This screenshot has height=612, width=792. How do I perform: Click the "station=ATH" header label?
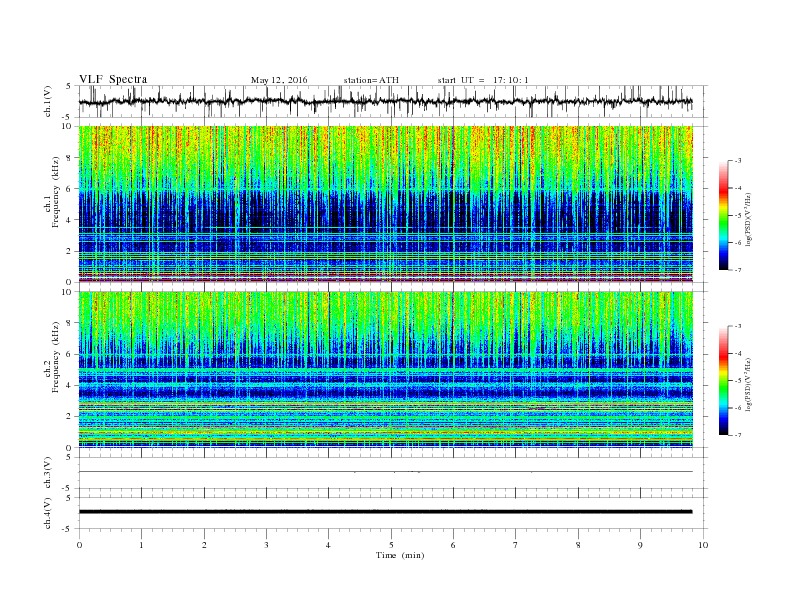coord(371,80)
